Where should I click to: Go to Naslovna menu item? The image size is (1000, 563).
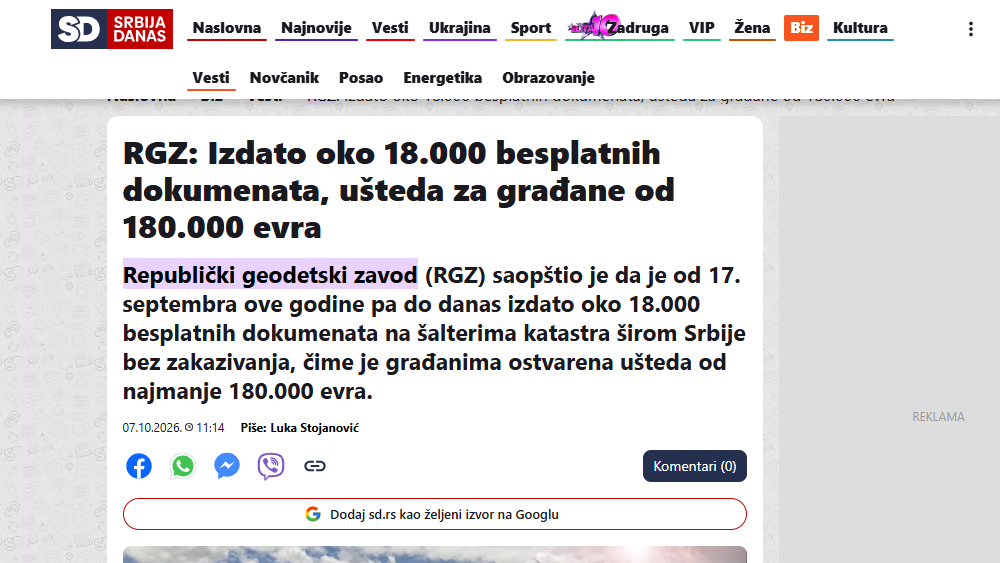tap(227, 28)
